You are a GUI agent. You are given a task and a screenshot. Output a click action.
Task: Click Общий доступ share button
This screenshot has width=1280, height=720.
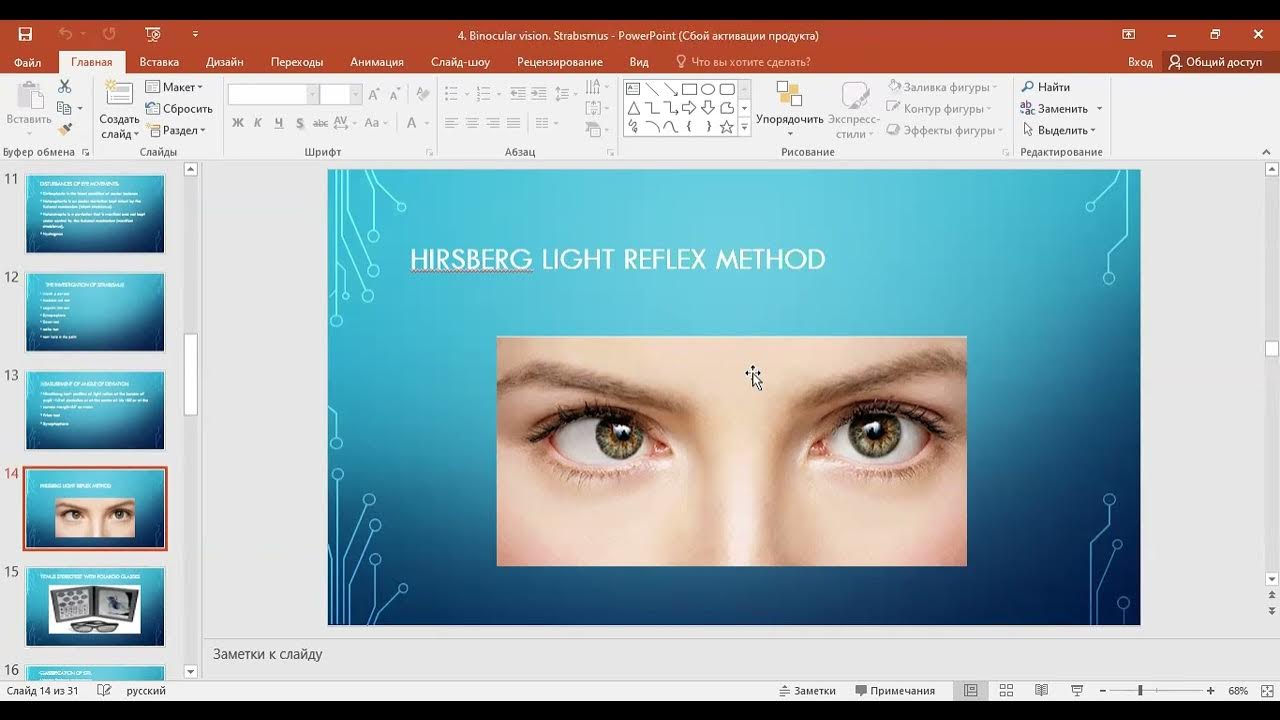1215,62
